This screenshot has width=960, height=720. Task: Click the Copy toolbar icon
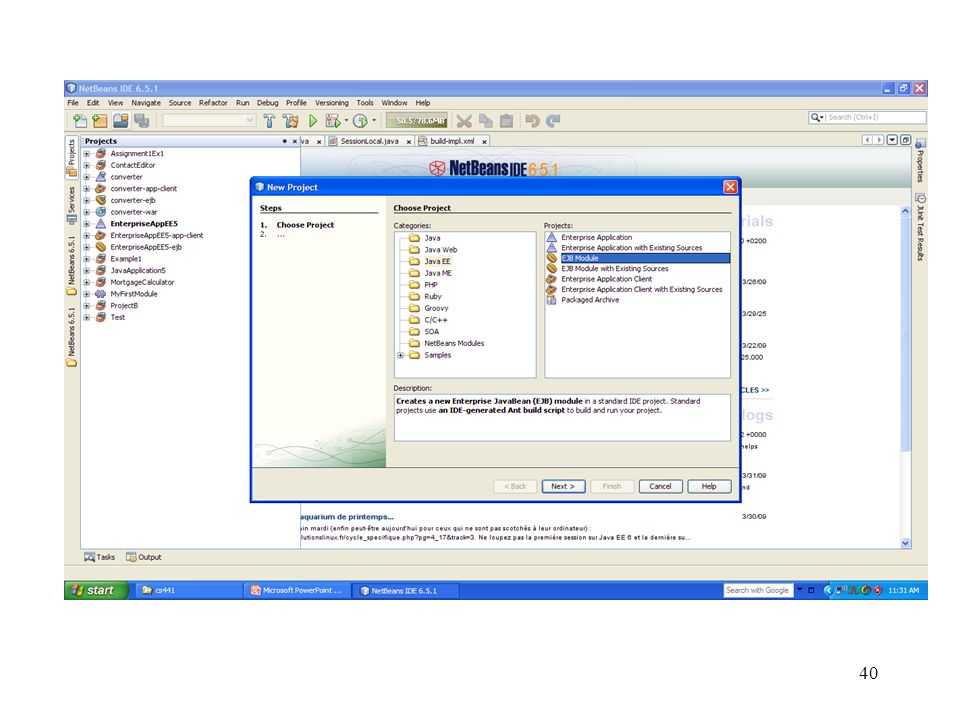click(x=486, y=121)
